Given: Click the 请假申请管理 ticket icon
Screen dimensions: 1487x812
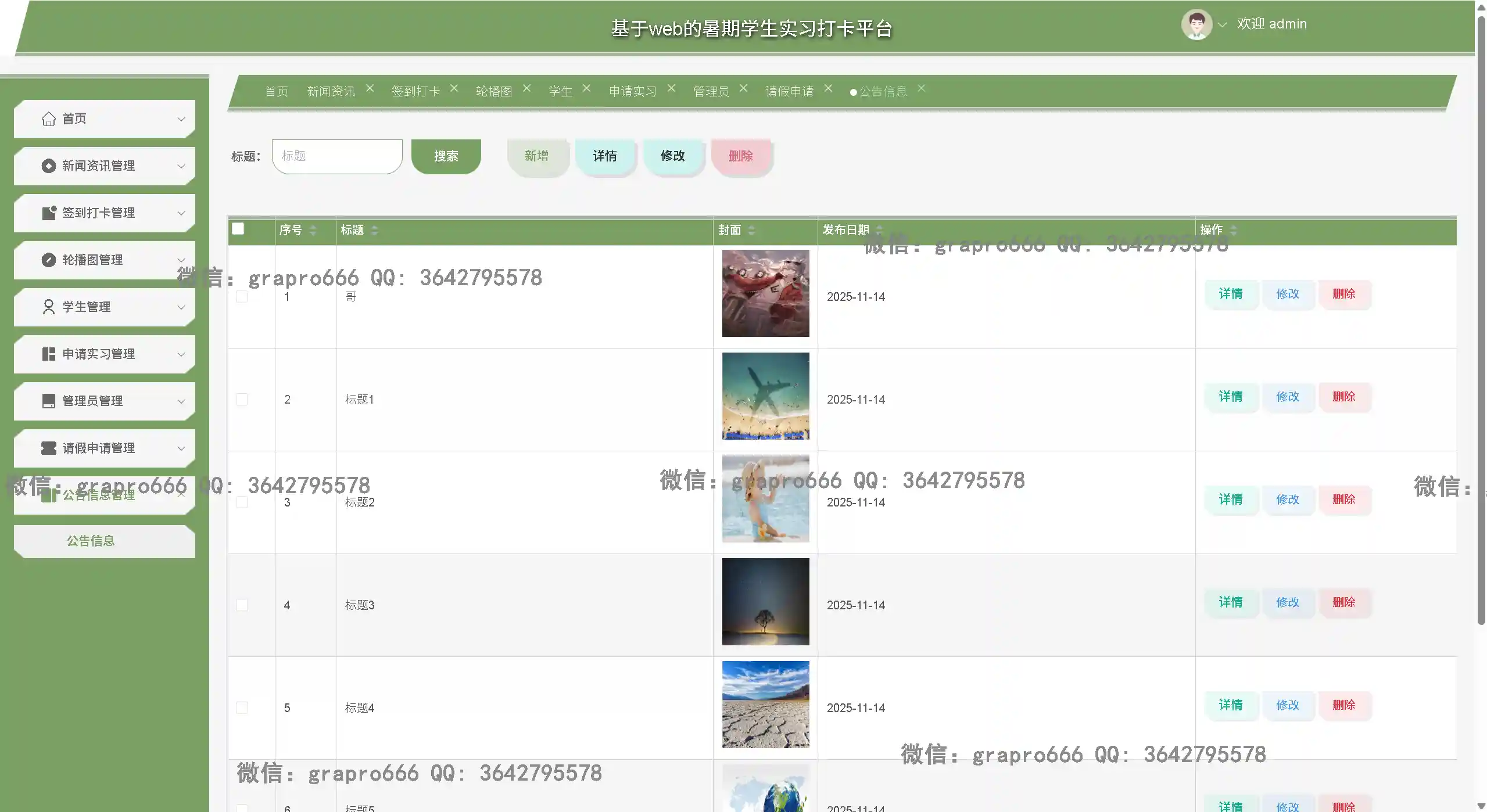Looking at the screenshot, I should pyautogui.click(x=49, y=448).
